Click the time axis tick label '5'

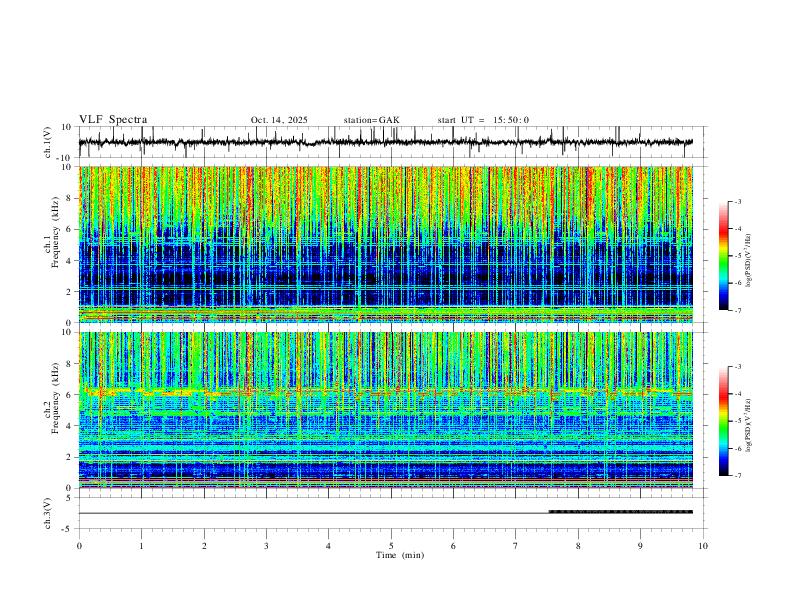tap(391, 546)
